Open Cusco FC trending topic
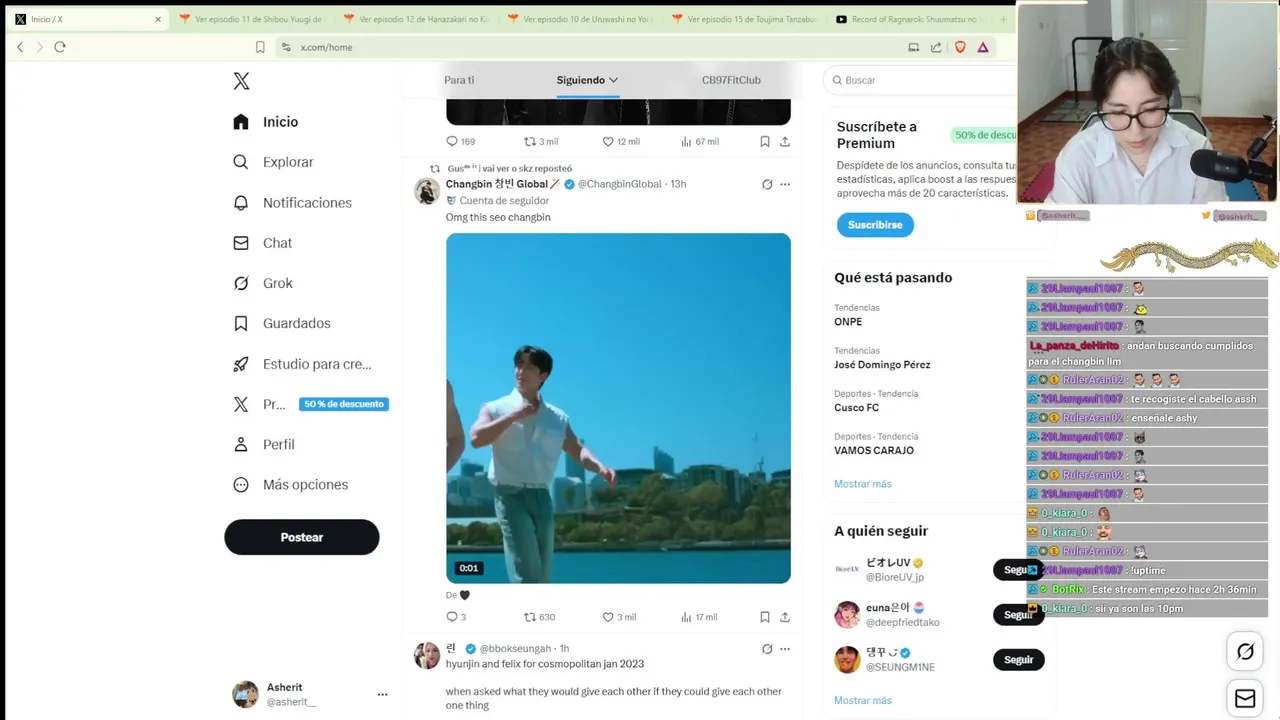Viewport: 1280px width, 720px height. click(856, 408)
